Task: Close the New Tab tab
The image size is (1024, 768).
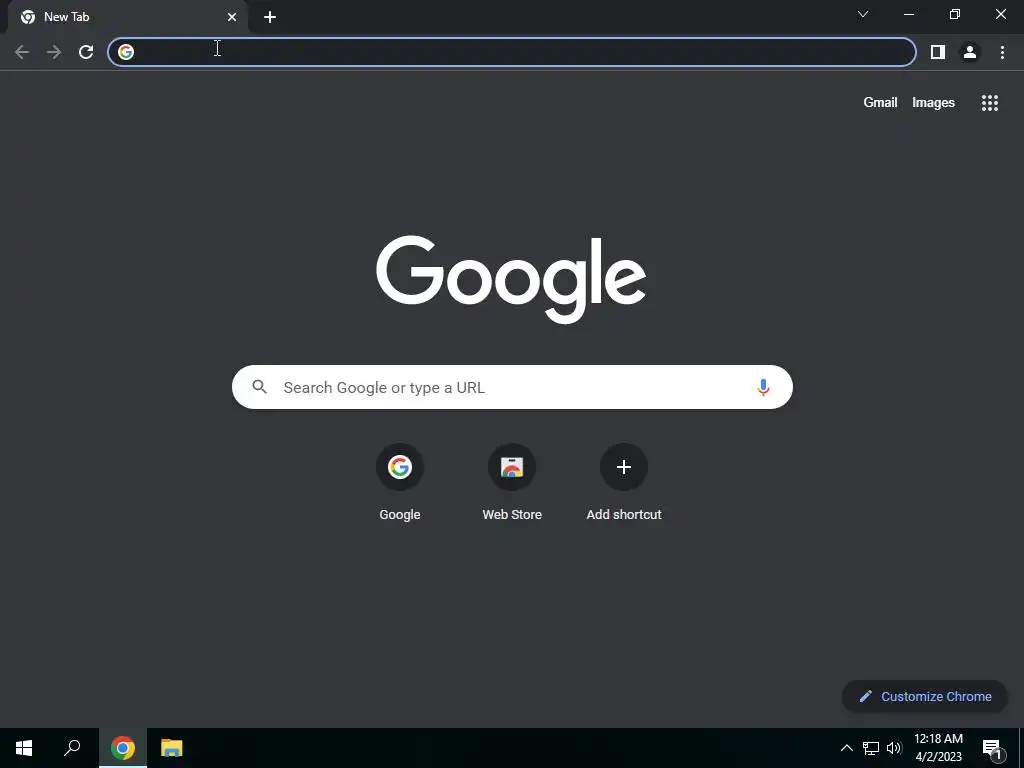Action: pyautogui.click(x=232, y=17)
